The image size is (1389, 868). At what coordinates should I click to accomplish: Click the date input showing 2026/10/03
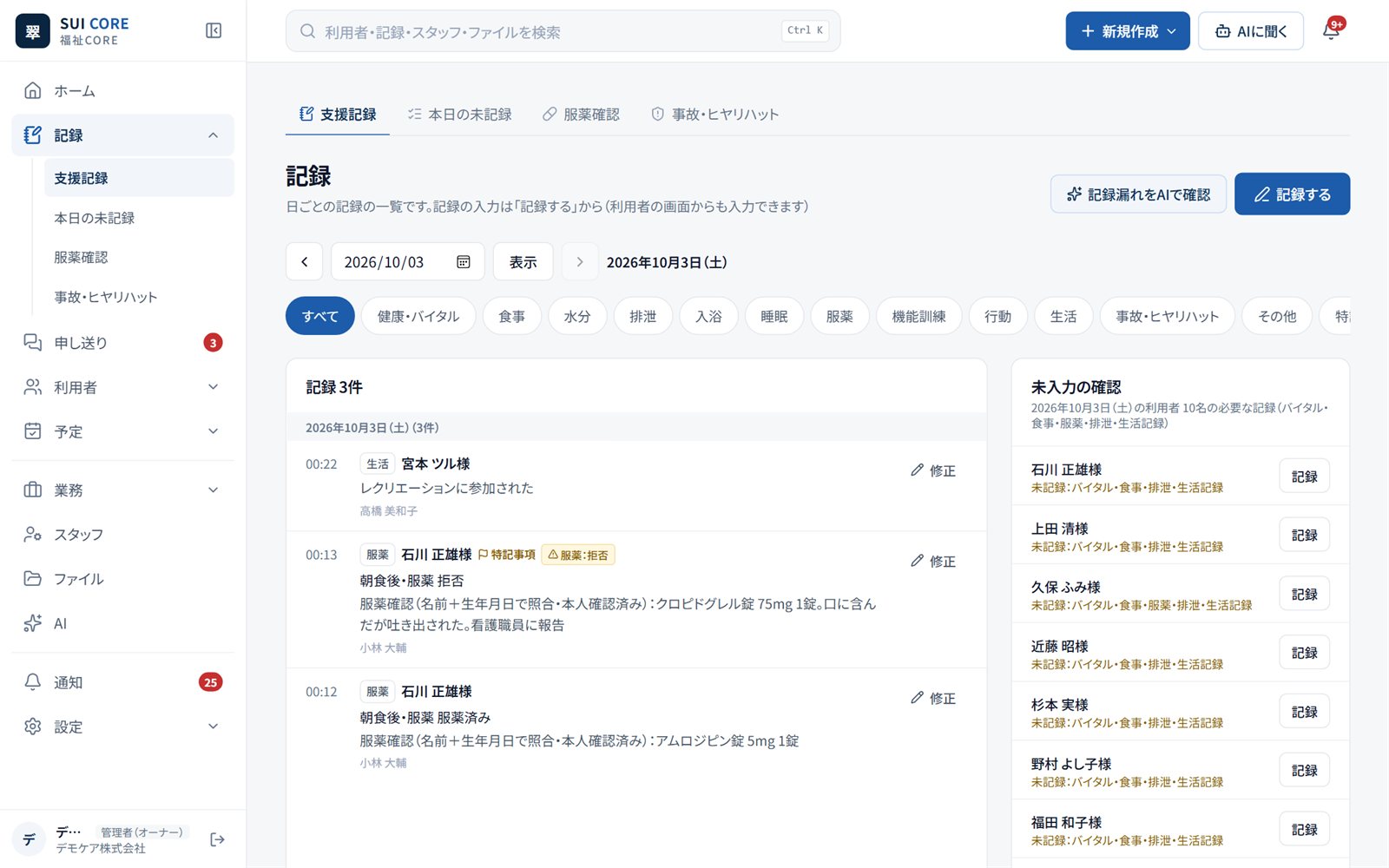point(408,262)
